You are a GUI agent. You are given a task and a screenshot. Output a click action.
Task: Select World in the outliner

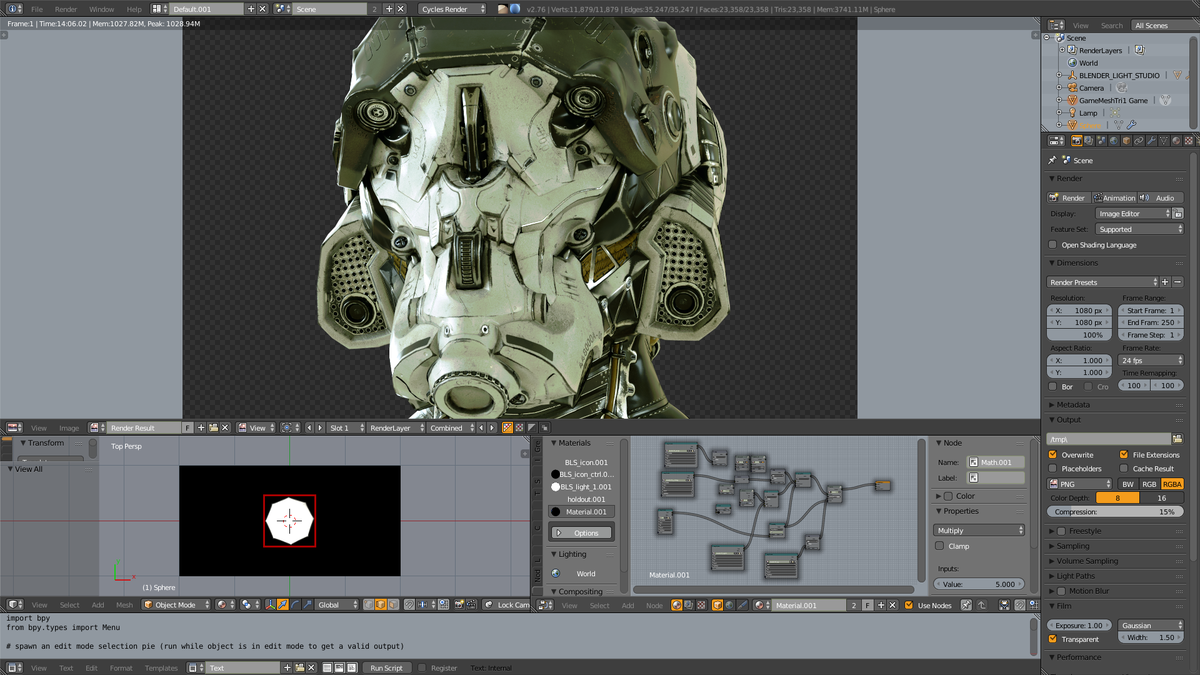point(1088,63)
